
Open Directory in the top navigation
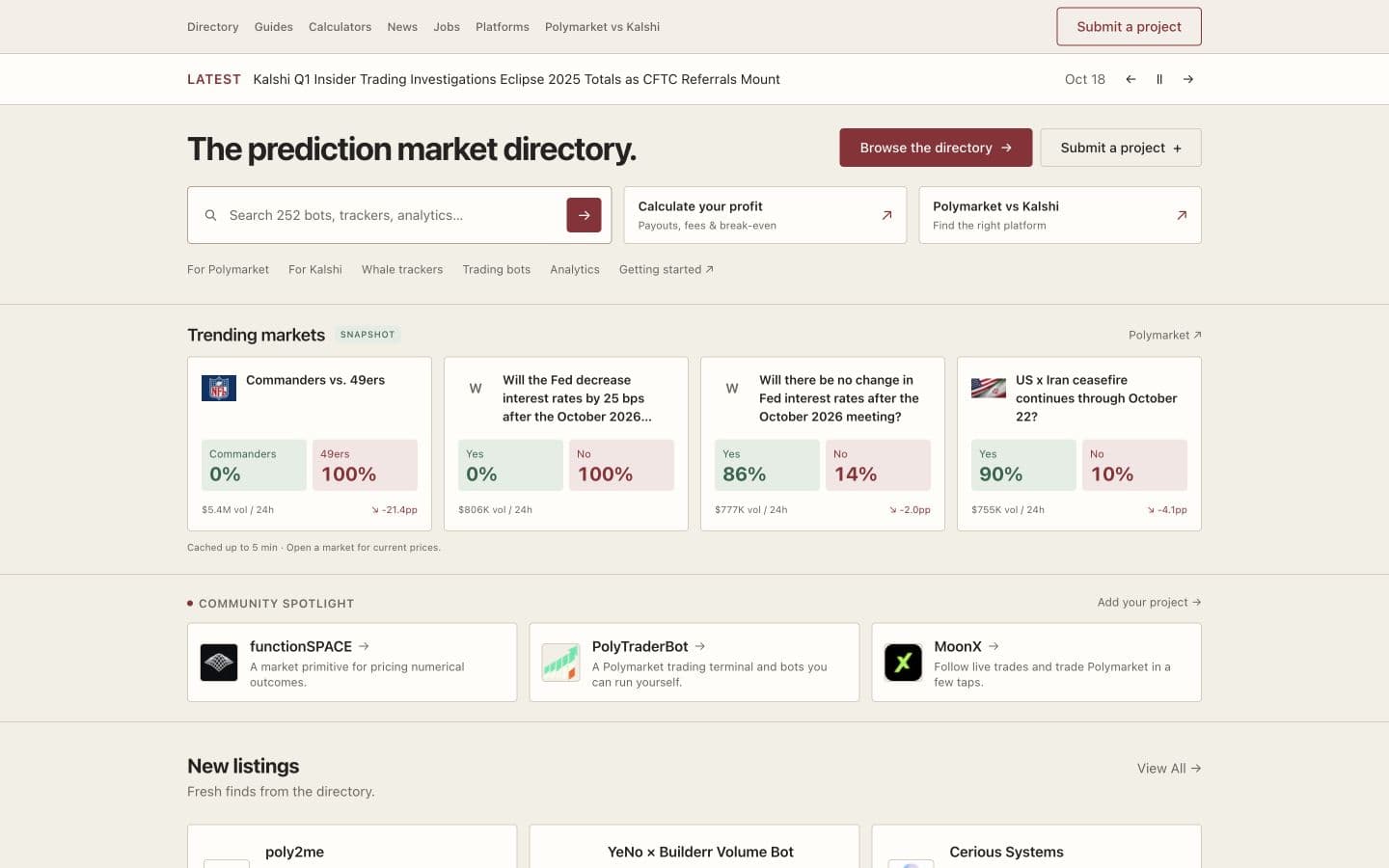click(213, 27)
